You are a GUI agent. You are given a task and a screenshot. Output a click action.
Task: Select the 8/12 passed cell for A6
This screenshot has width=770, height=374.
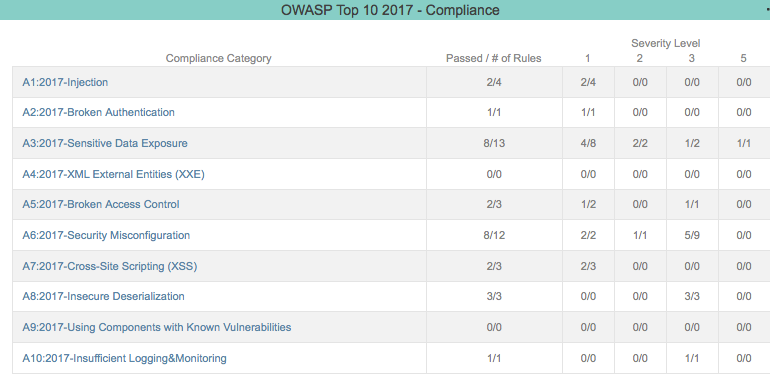point(494,235)
